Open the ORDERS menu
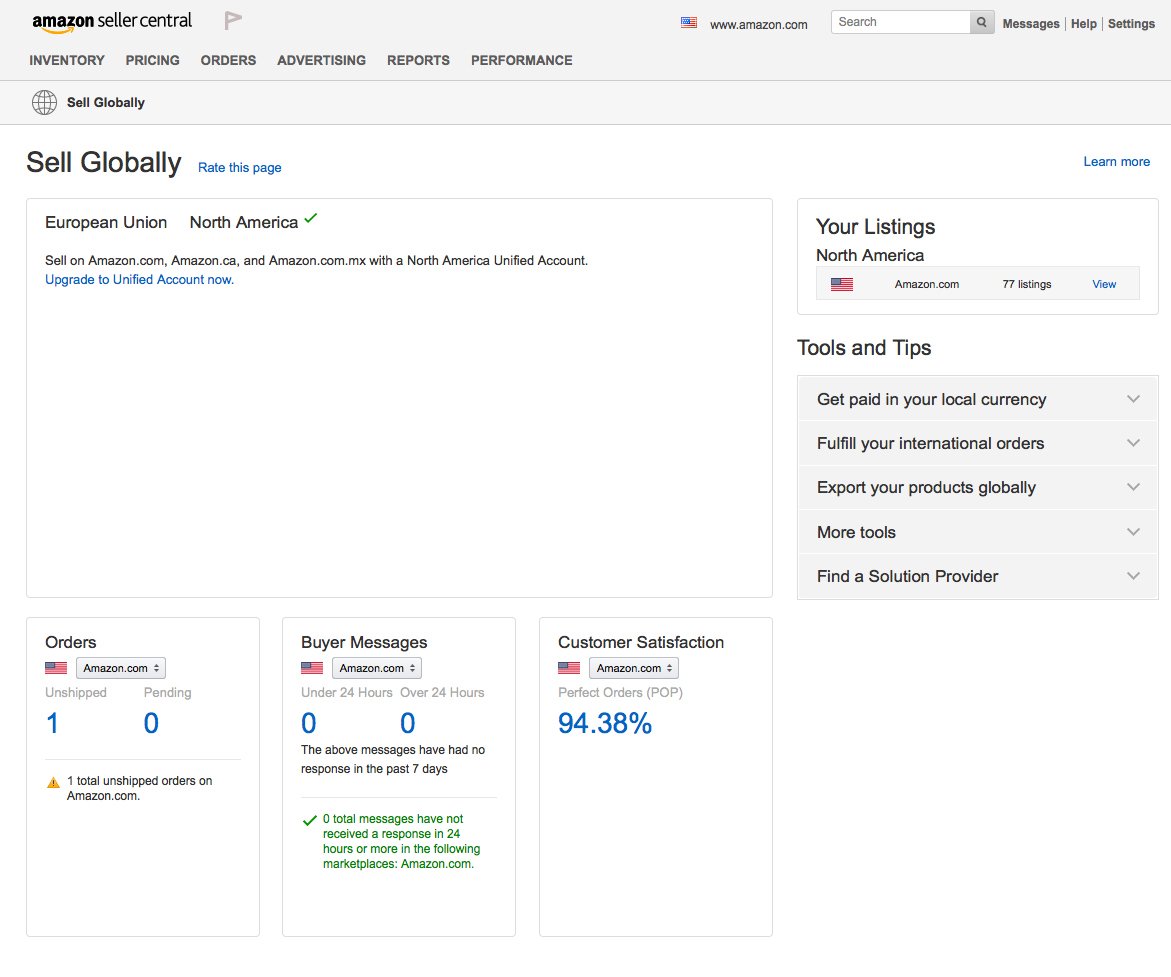 click(229, 61)
